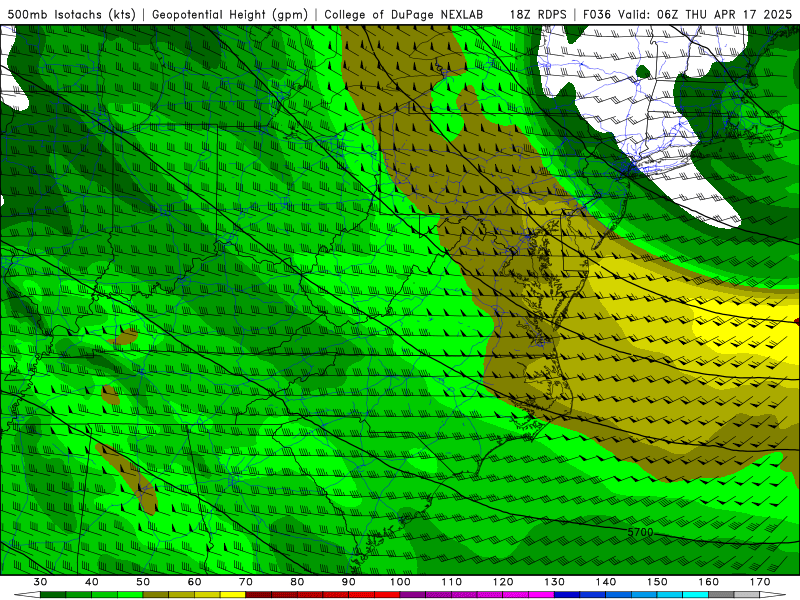Click the dark blue swatch right of 130
Screen dimensions: 800x600
(x=567, y=595)
